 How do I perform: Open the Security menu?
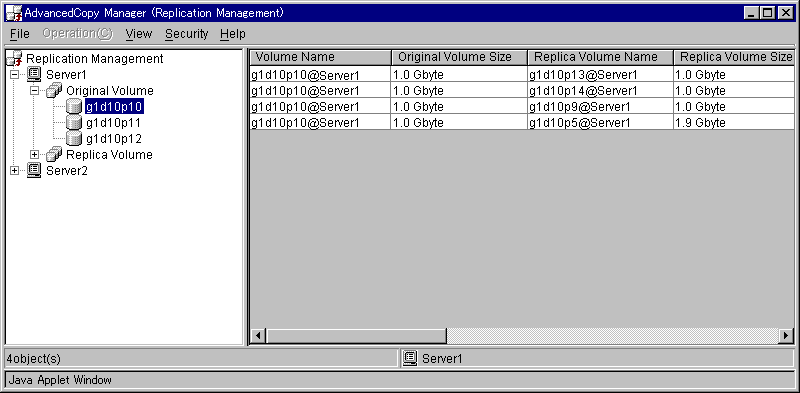[187, 34]
